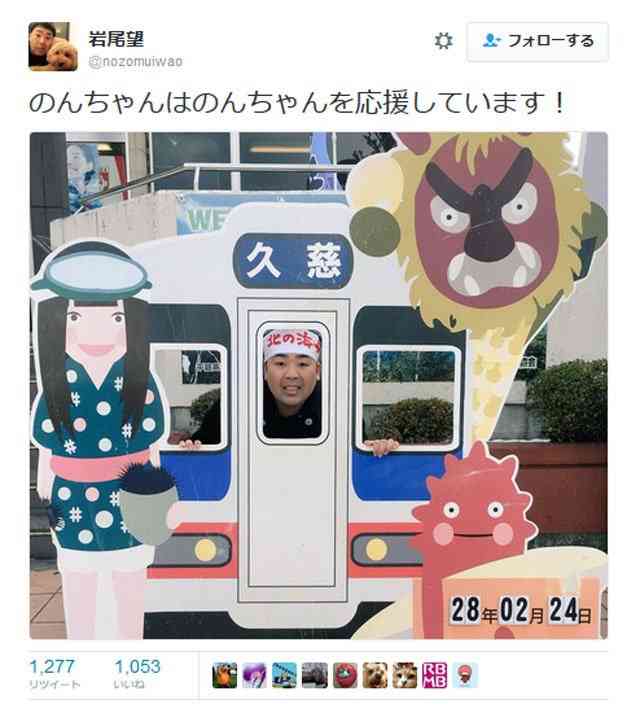Open the gear settings menu beside the Follow button

tap(443, 41)
